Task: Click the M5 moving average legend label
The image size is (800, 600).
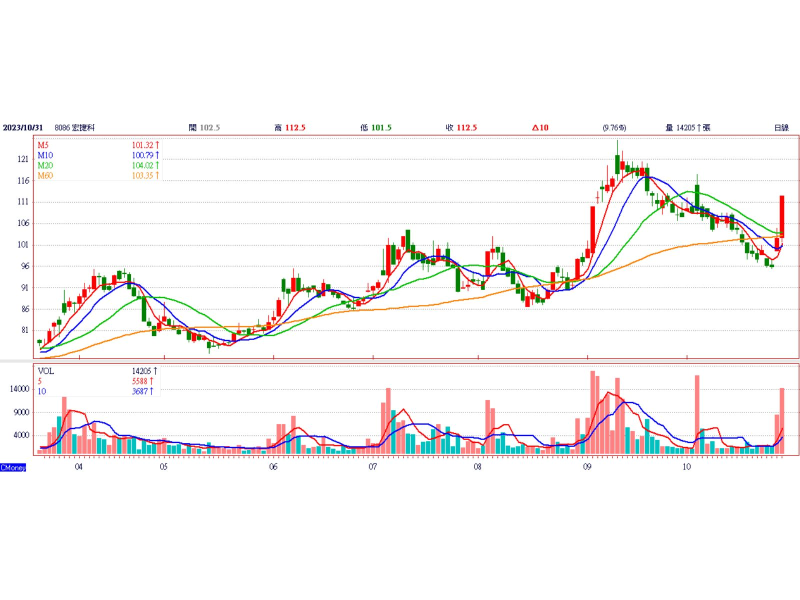Action: click(44, 146)
